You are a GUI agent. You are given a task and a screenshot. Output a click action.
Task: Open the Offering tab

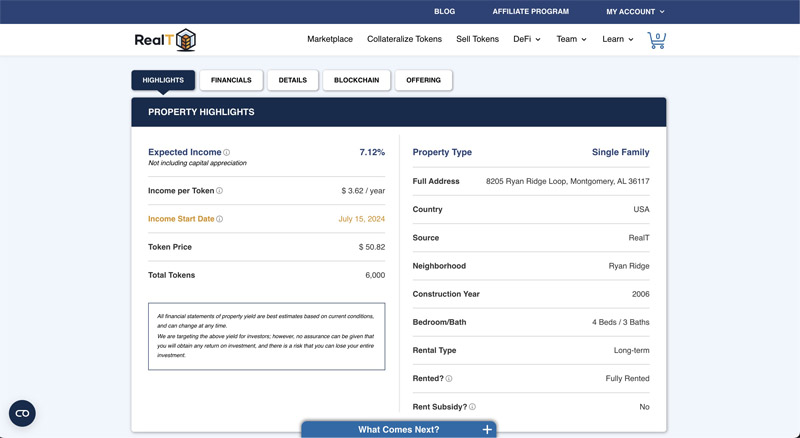click(x=423, y=80)
